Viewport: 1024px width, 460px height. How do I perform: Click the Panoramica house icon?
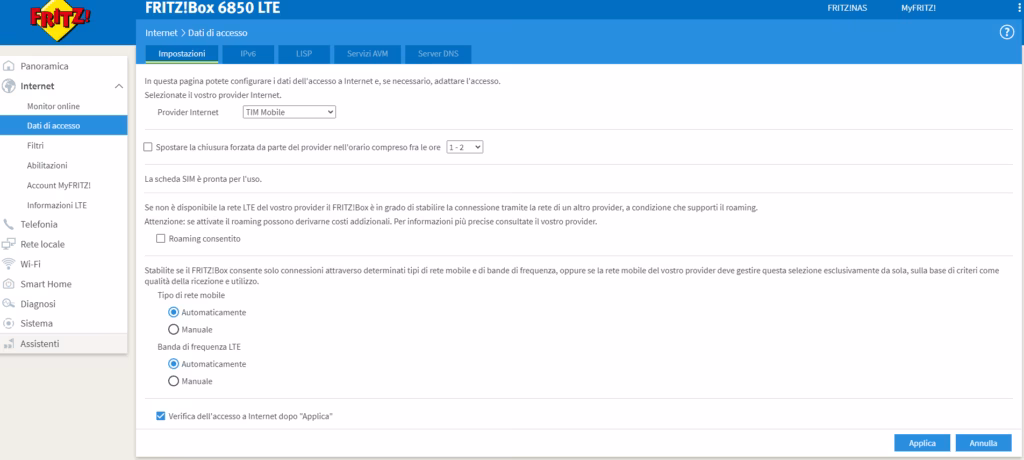tap(8, 66)
